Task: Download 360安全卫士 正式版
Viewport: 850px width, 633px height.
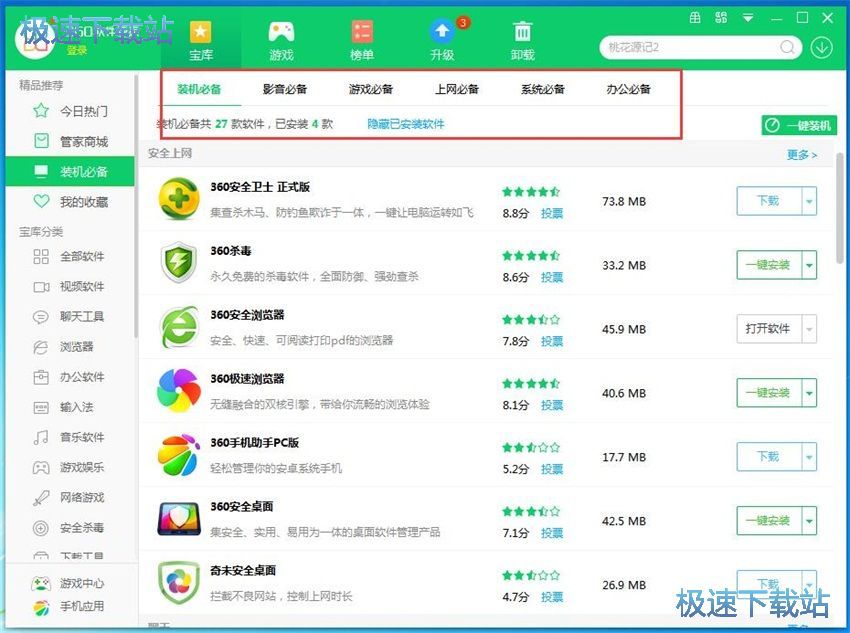Action: click(x=769, y=201)
